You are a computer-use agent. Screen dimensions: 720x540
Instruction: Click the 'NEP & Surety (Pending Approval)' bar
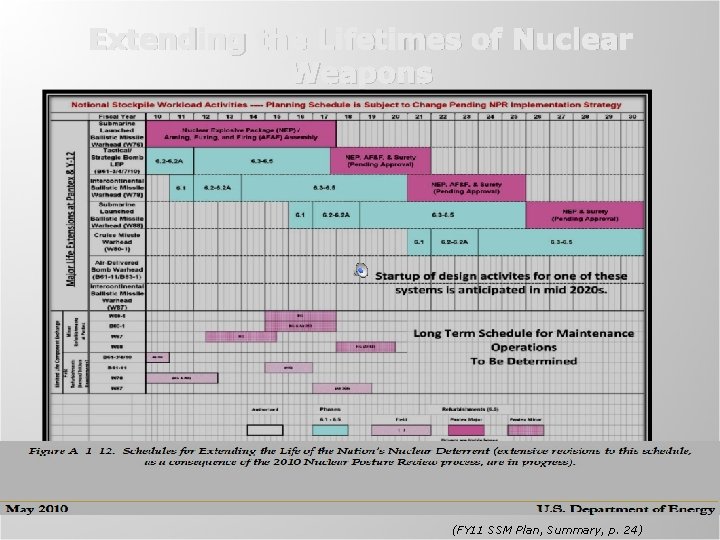(585, 215)
